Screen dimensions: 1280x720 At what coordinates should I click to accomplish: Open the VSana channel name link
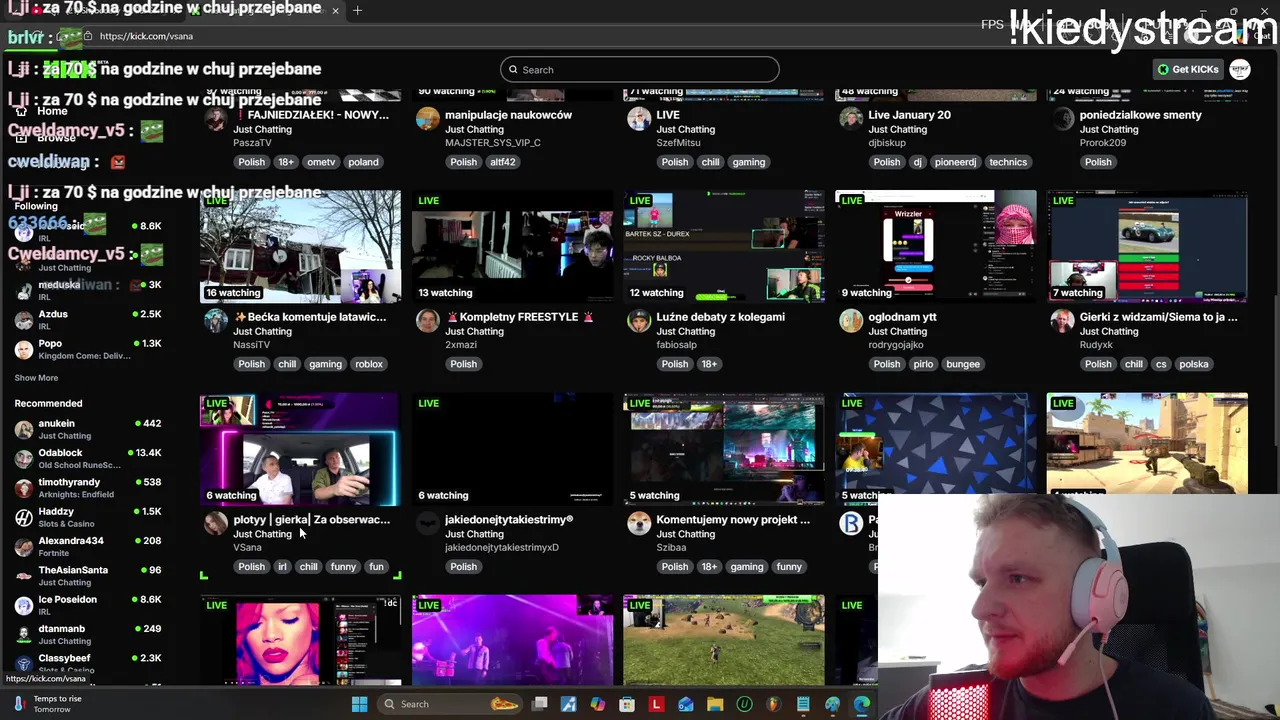pos(247,547)
